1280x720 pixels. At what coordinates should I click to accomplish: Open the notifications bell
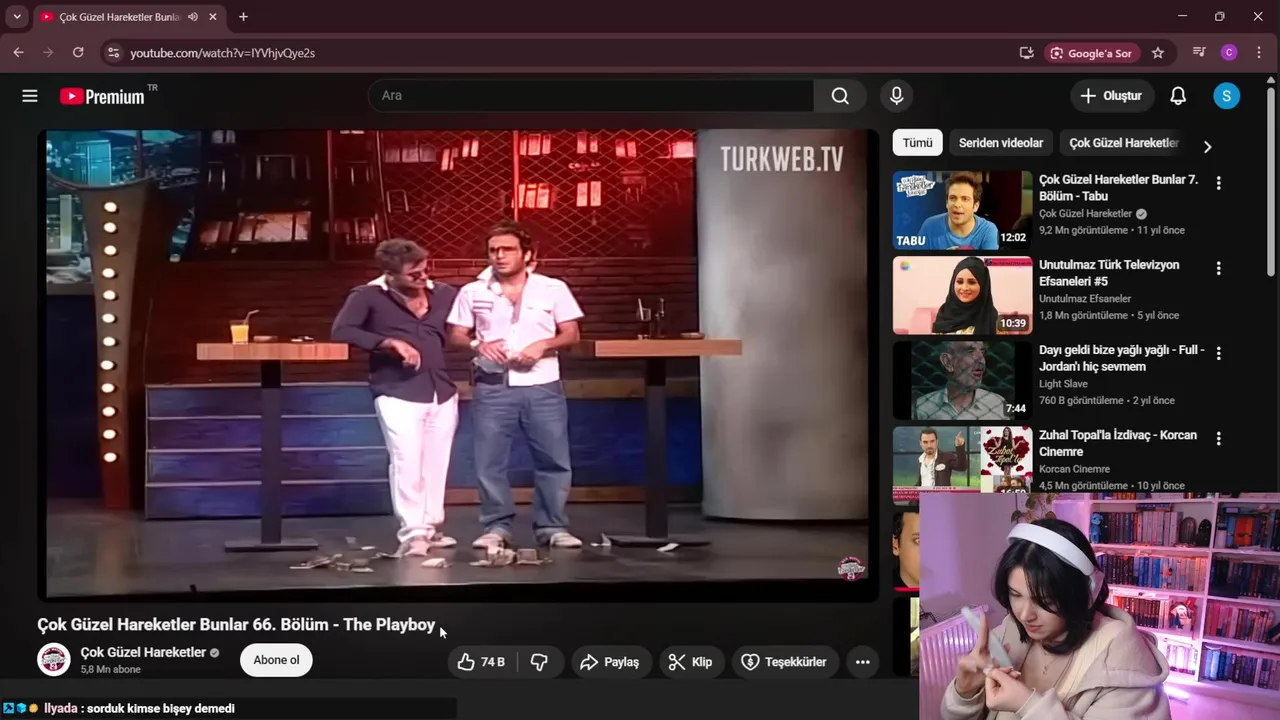(1178, 96)
